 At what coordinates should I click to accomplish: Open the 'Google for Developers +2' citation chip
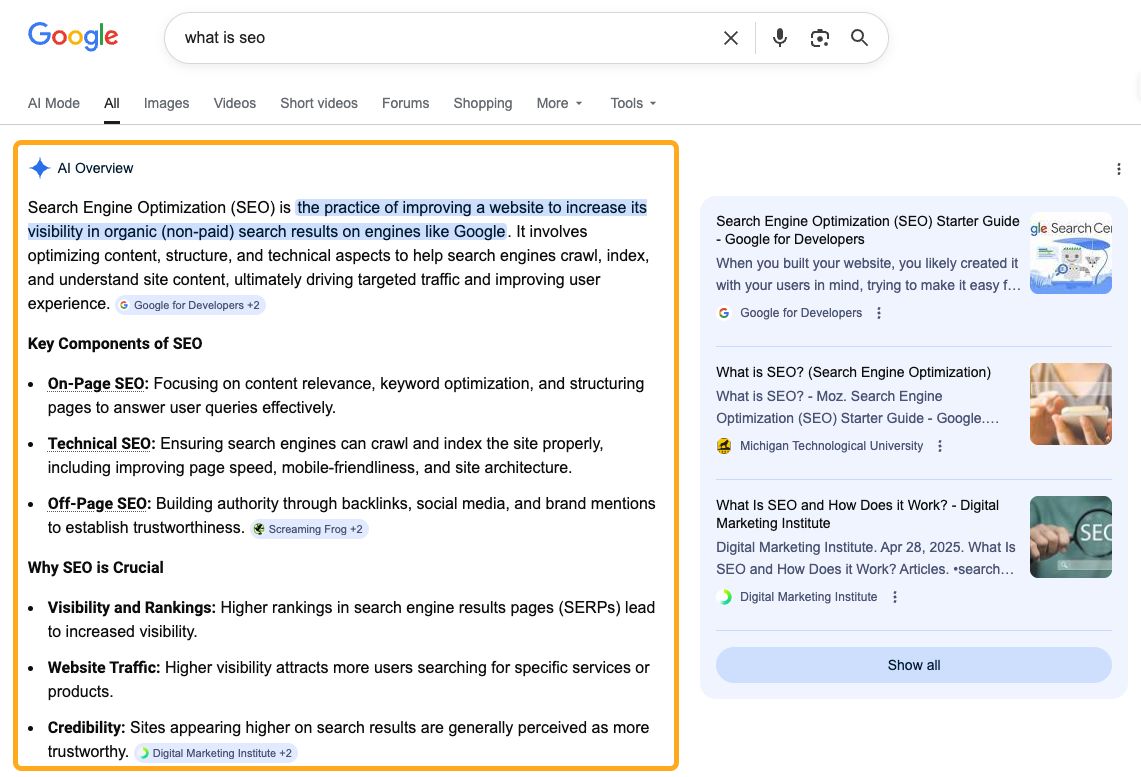(190, 305)
